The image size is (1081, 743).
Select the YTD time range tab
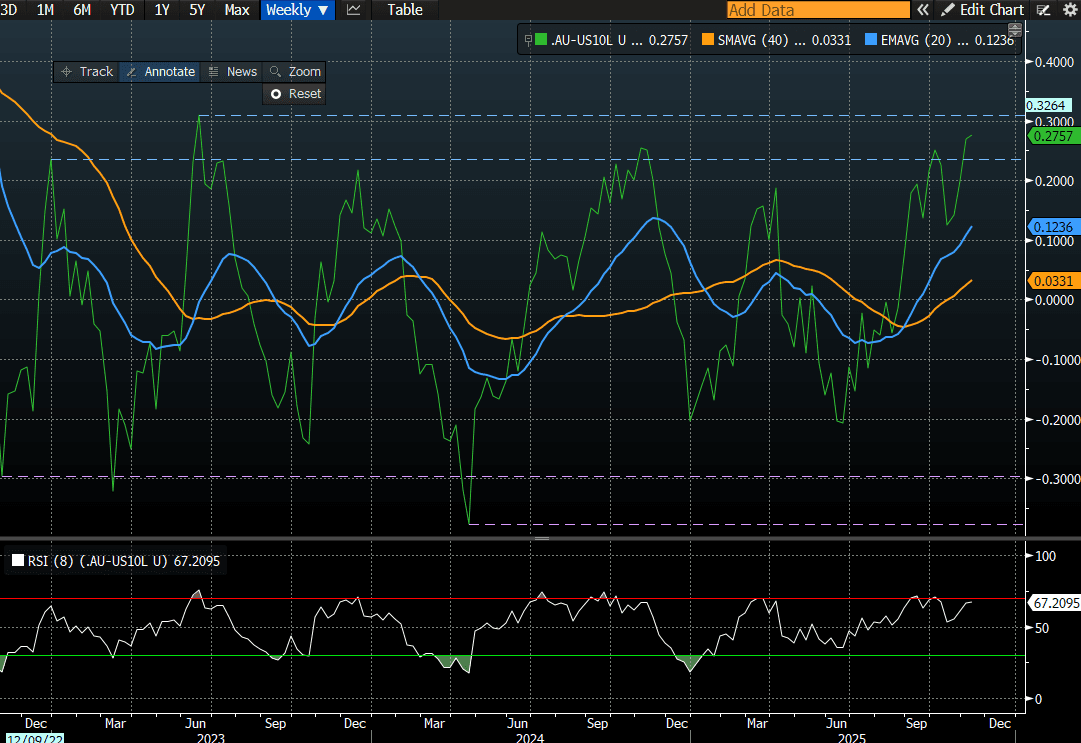tap(122, 10)
